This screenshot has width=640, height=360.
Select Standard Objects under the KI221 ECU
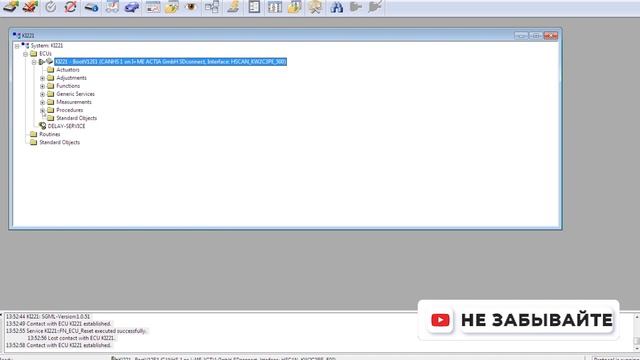point(76,118)
